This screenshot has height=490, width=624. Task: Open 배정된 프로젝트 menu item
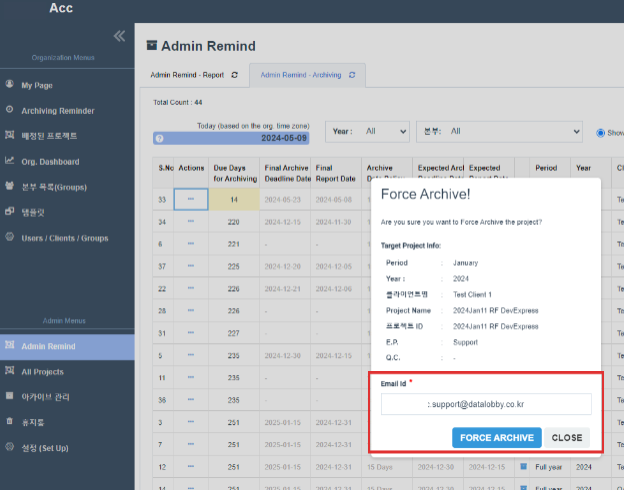(49, 136)
